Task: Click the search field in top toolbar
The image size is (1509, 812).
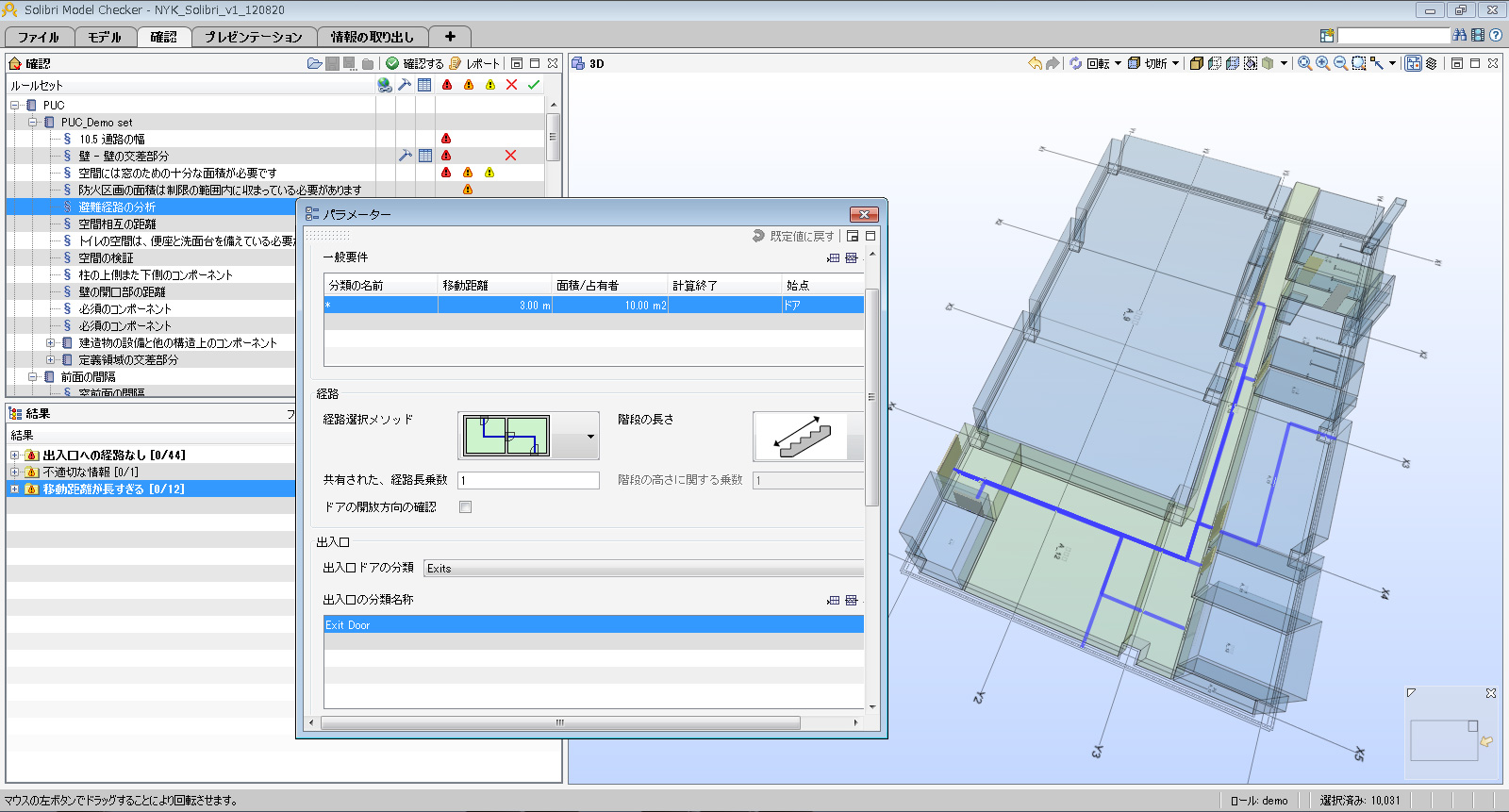Action: click(1393, 36)
